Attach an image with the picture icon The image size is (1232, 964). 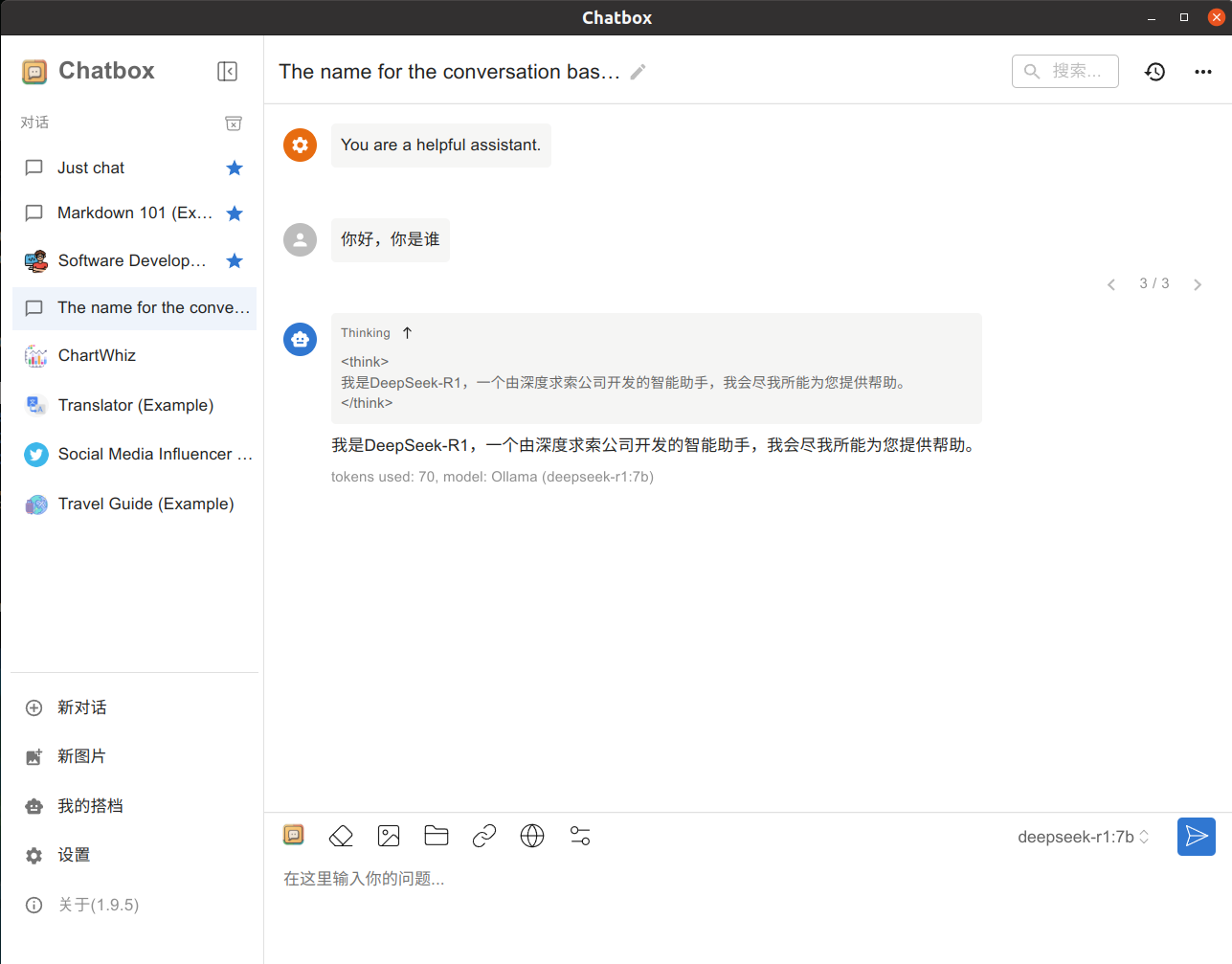[389, 836]
